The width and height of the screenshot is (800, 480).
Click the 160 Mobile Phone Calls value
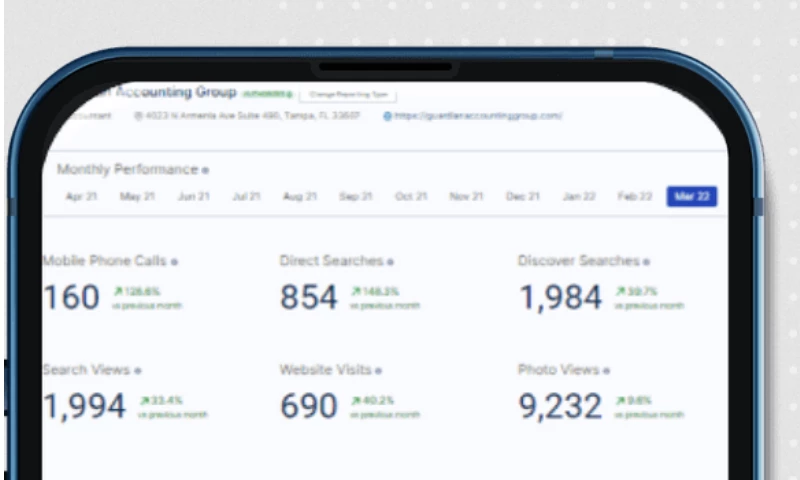(x=71, y=297)
